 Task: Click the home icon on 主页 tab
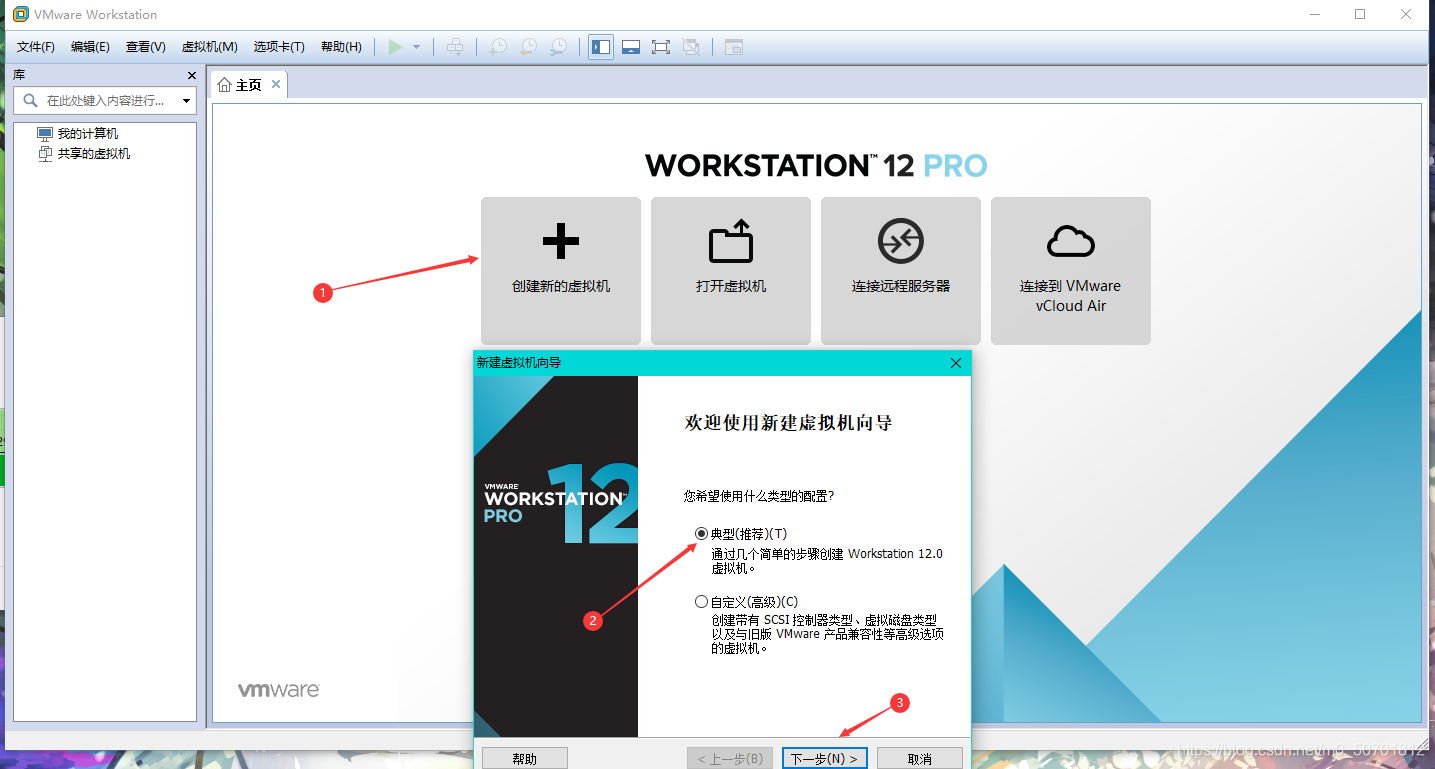224,85
